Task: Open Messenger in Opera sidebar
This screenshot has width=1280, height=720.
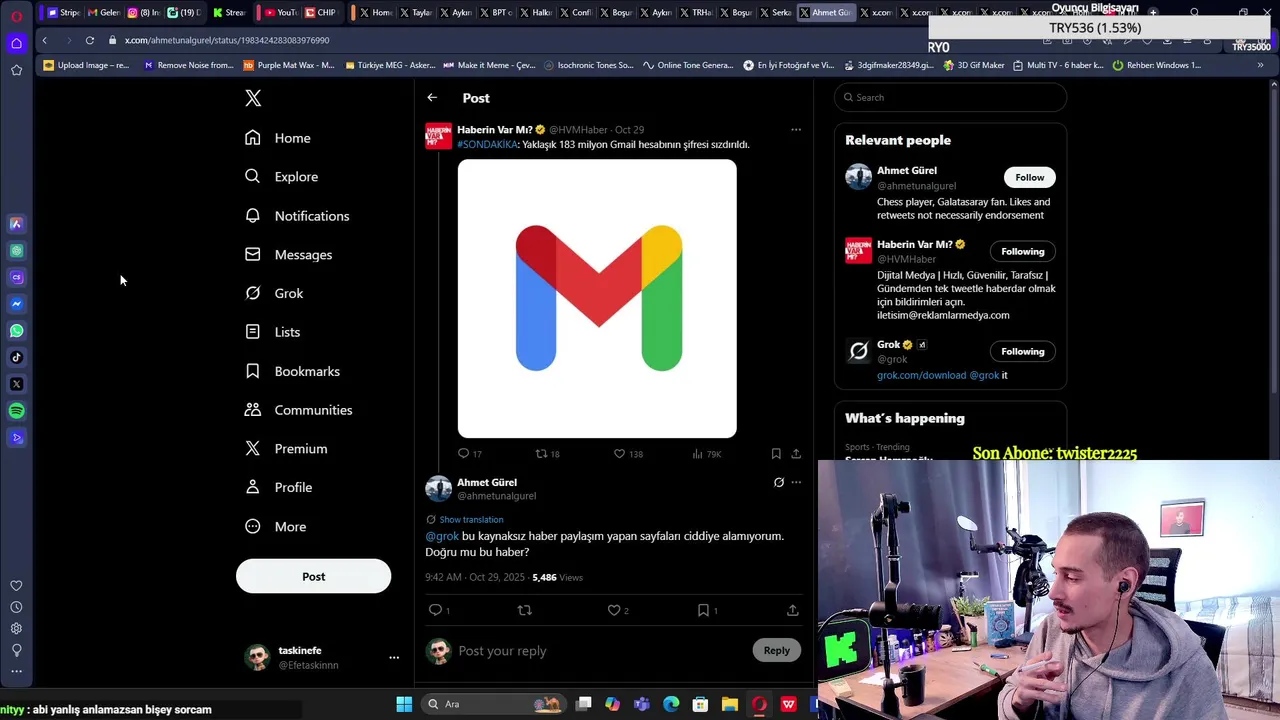Action: [x=16, y=304]
